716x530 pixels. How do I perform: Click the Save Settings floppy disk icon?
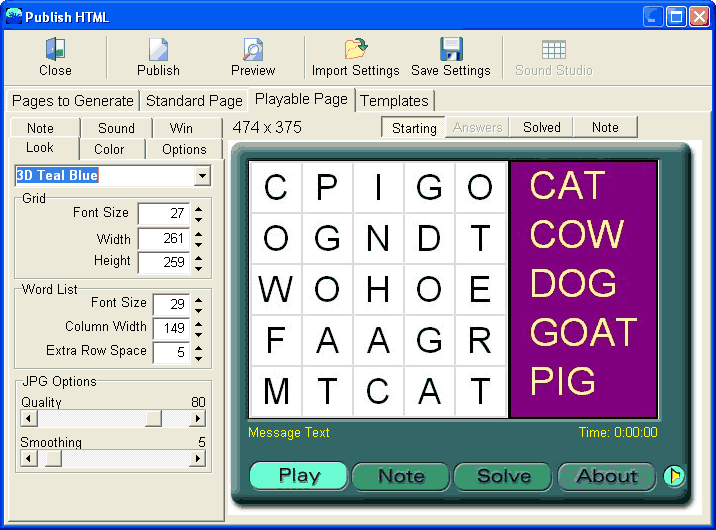coord(451,49)
